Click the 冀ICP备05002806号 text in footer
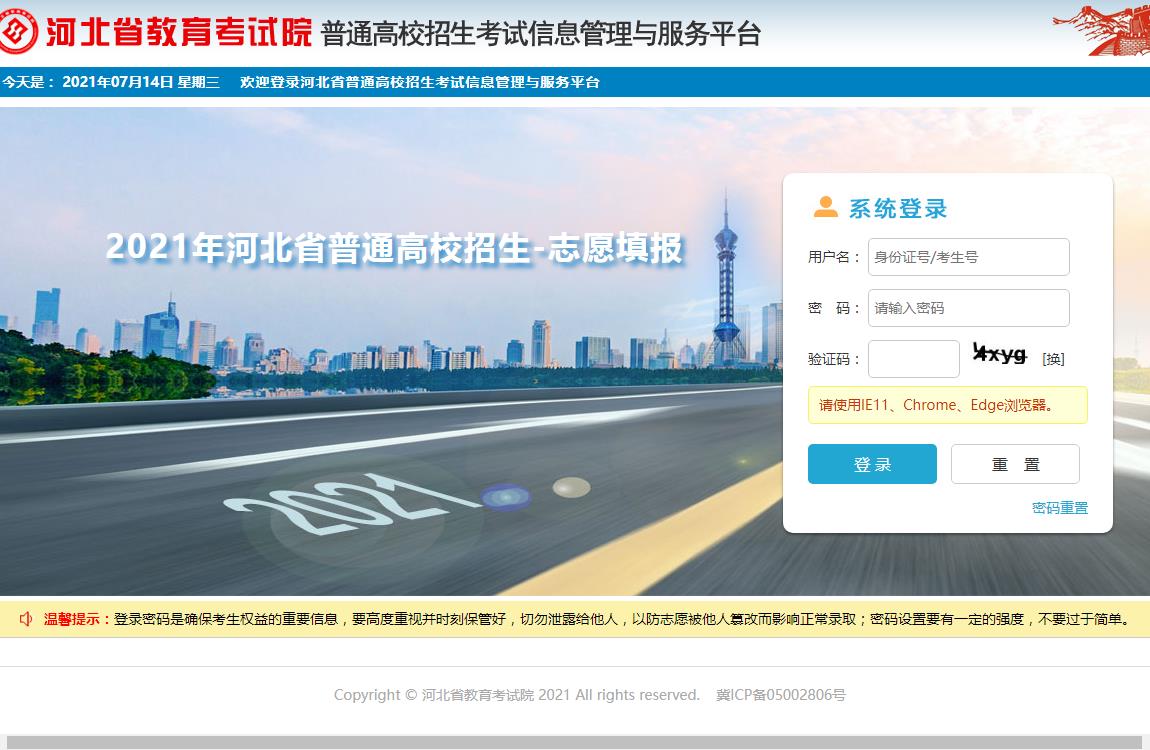 [781, 695]
